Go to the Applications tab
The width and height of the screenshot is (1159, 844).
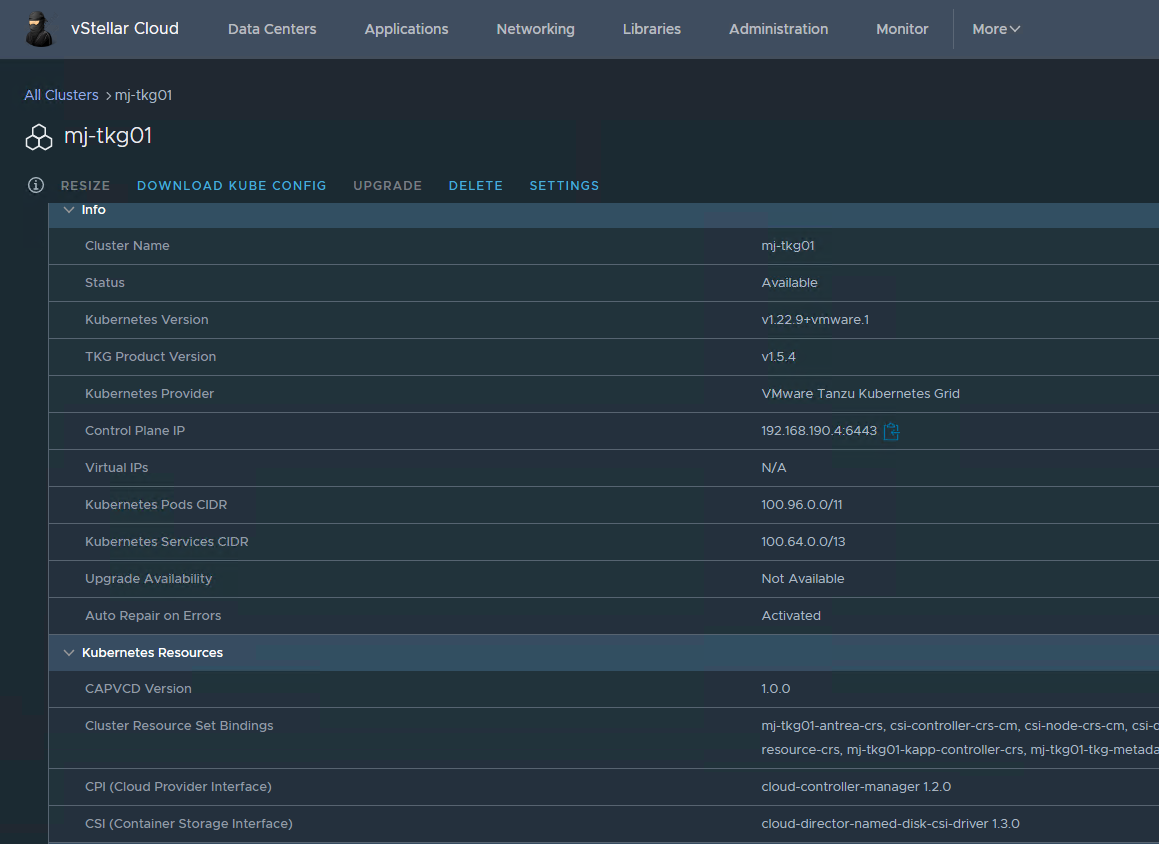click(x=406, y=29)
